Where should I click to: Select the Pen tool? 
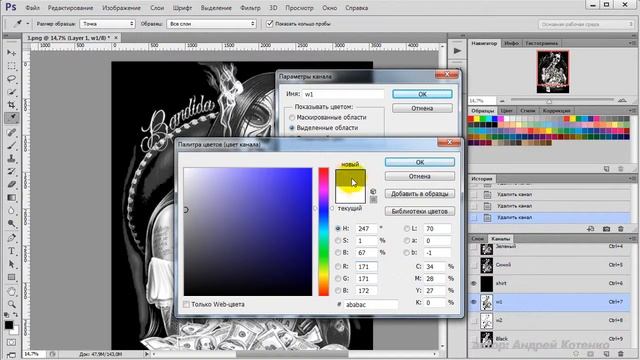(x=11, y=238)
